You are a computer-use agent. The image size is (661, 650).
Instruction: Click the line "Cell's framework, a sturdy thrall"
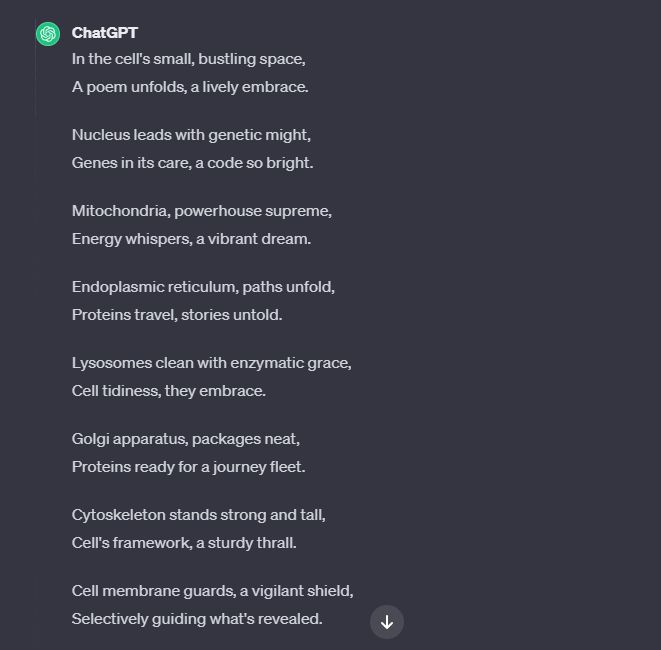[184, 543]
